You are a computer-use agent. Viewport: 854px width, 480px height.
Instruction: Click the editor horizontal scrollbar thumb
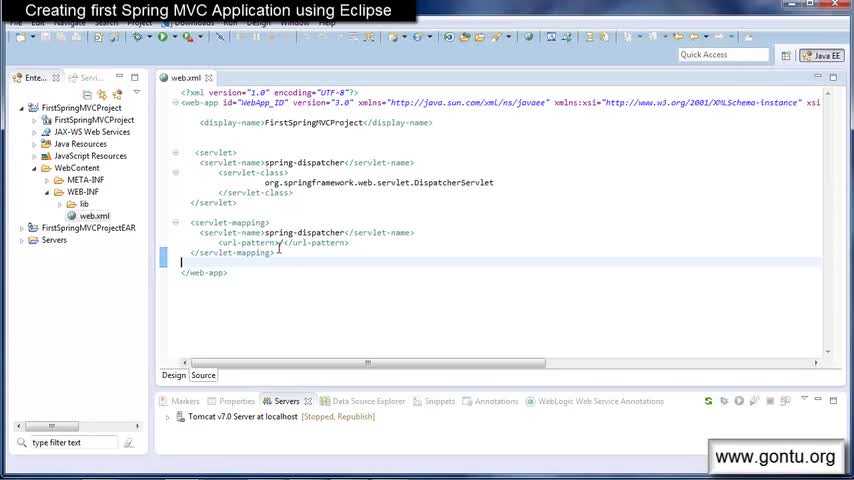368,362
